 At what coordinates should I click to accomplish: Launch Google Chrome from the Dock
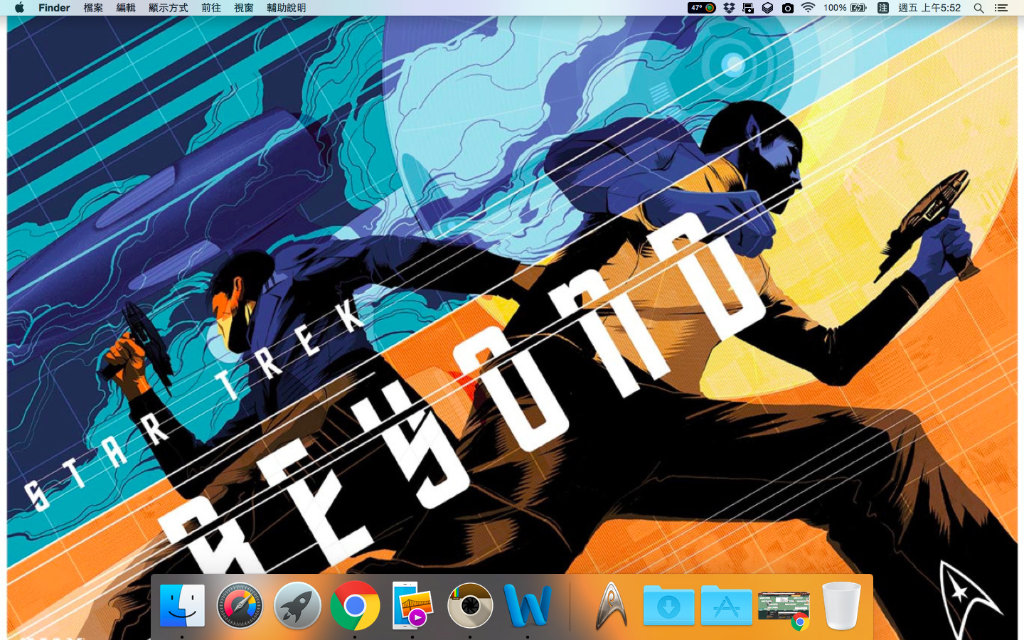coord(355,605)
